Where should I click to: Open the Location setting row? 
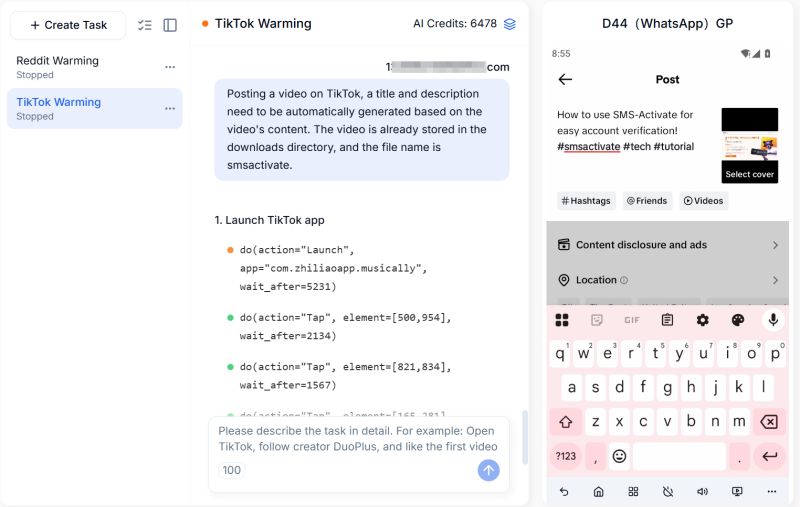[x=668, y=280]
